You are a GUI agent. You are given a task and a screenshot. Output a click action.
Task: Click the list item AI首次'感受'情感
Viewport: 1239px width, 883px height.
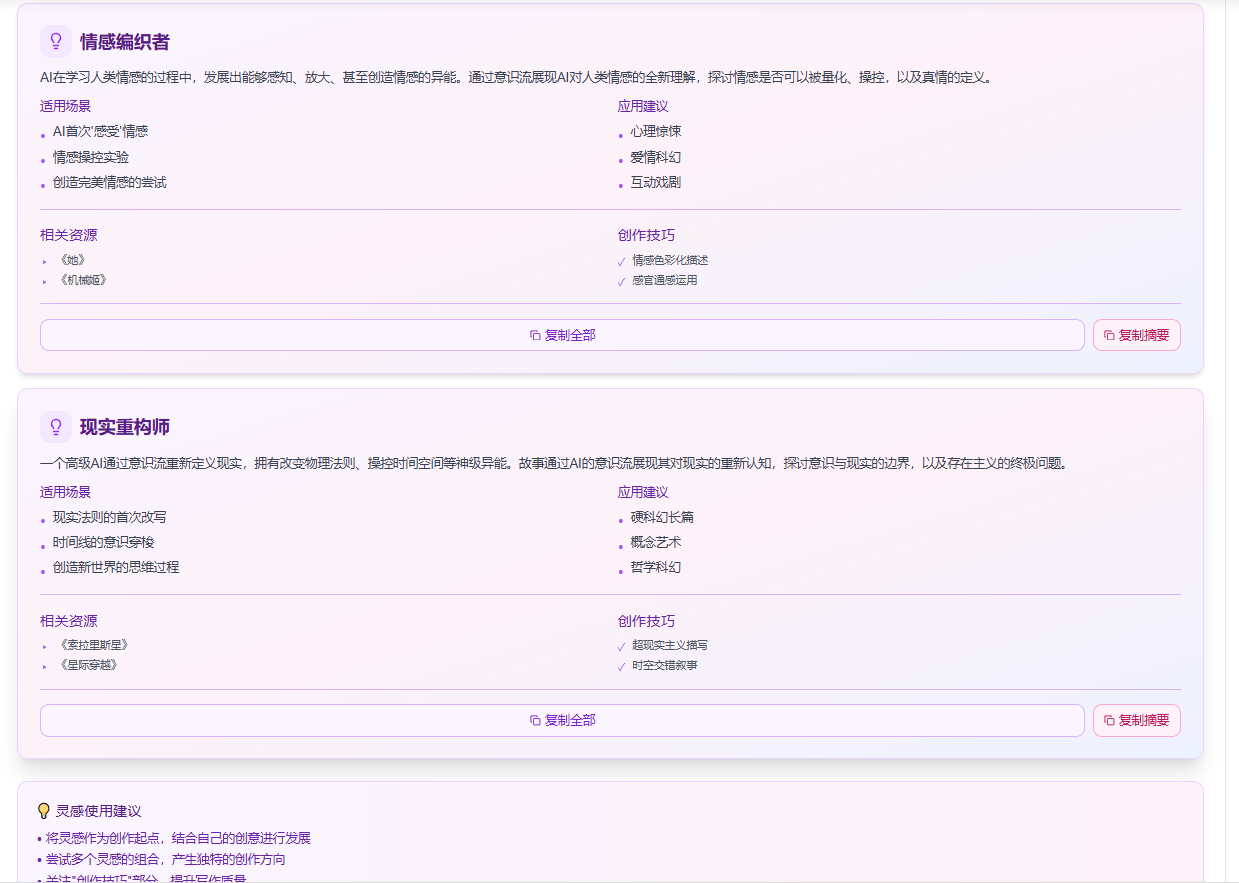[x=101, y=131]
